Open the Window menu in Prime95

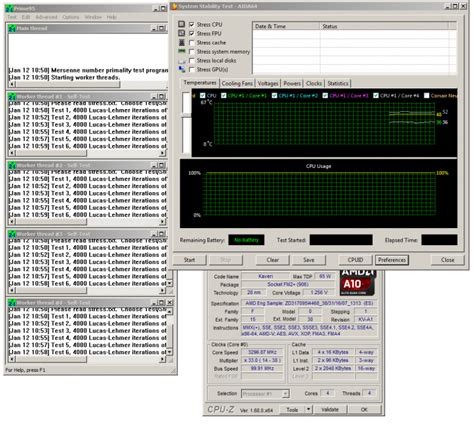click(93, 17)
